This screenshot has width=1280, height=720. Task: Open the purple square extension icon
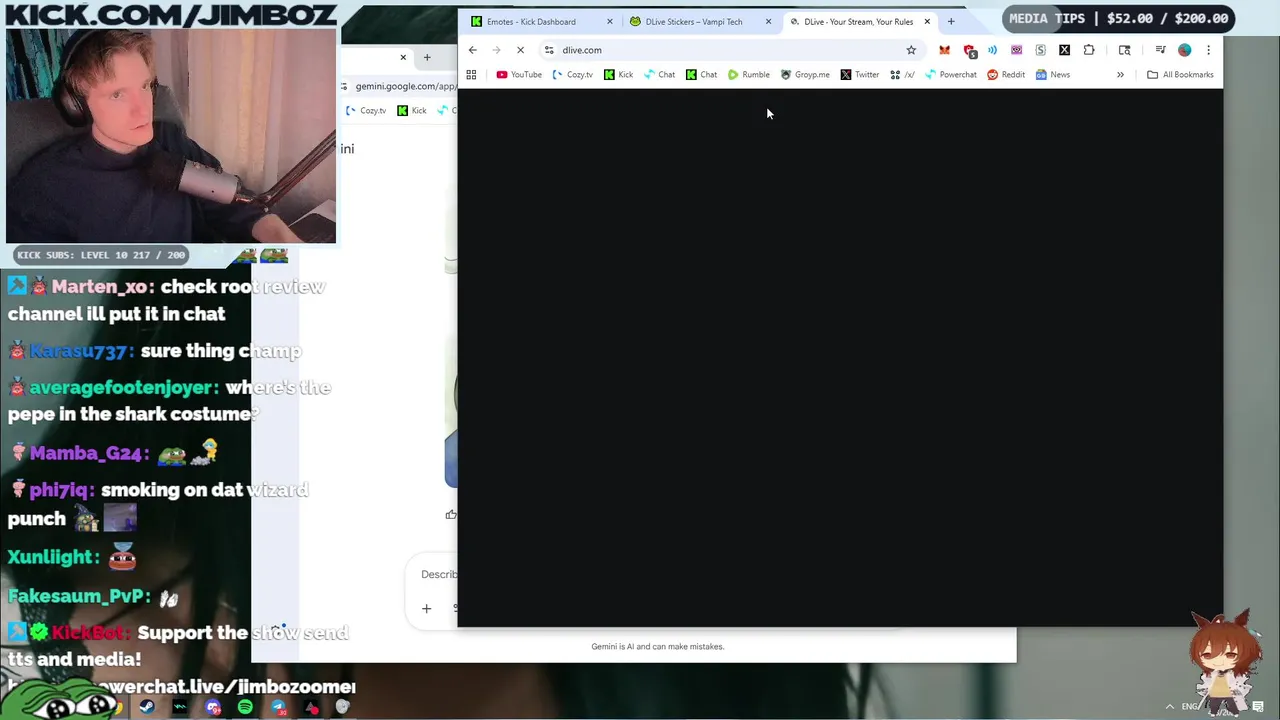[1016, 50]
